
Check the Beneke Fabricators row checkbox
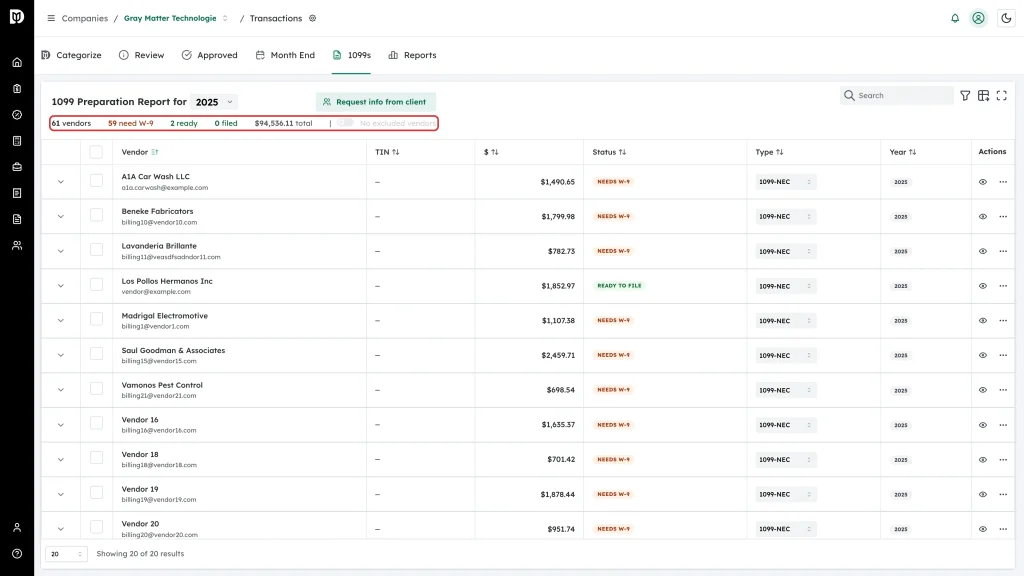tap(96, 215)
